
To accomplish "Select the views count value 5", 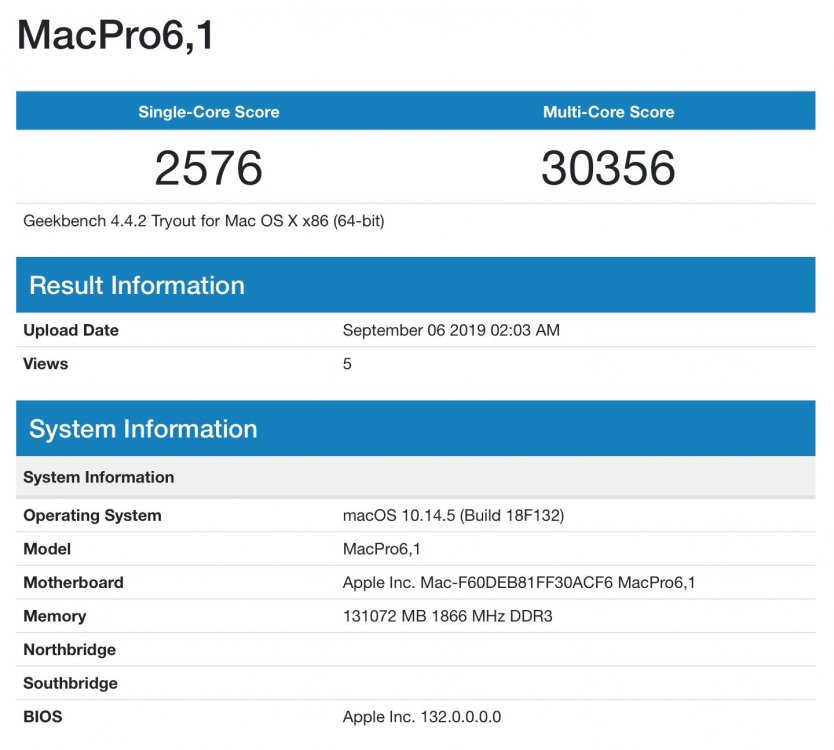I will pos(347,364).
